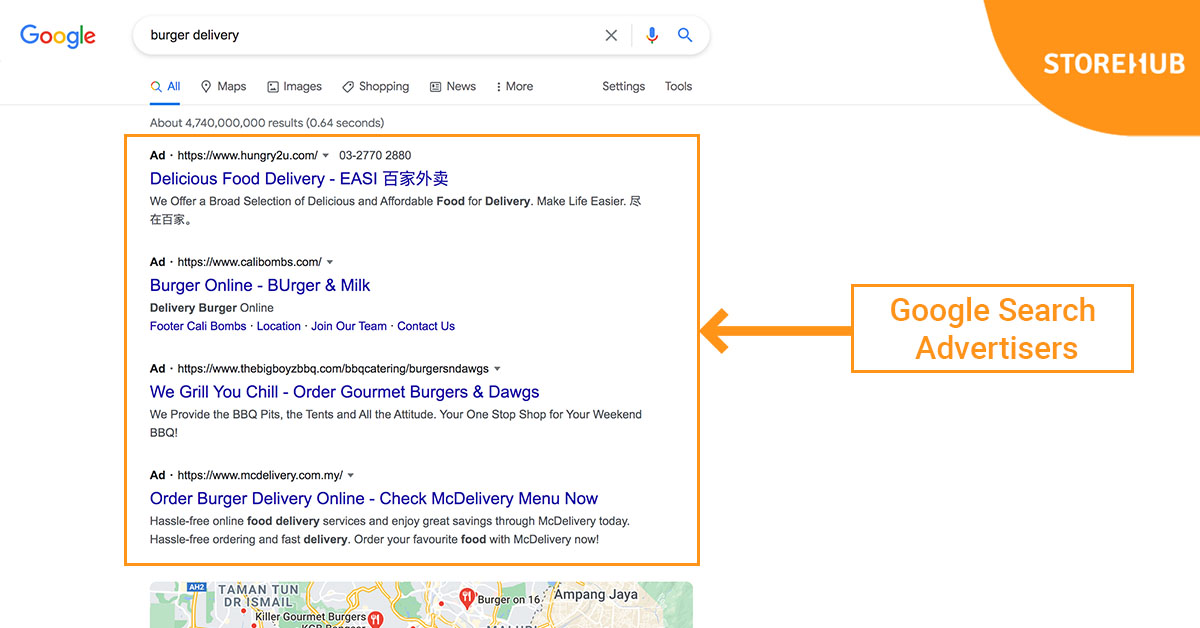This screenshot has height=628, width=1200.
Task: Click the About 4,740,000,000 results text
Action: tap(267, 123)
